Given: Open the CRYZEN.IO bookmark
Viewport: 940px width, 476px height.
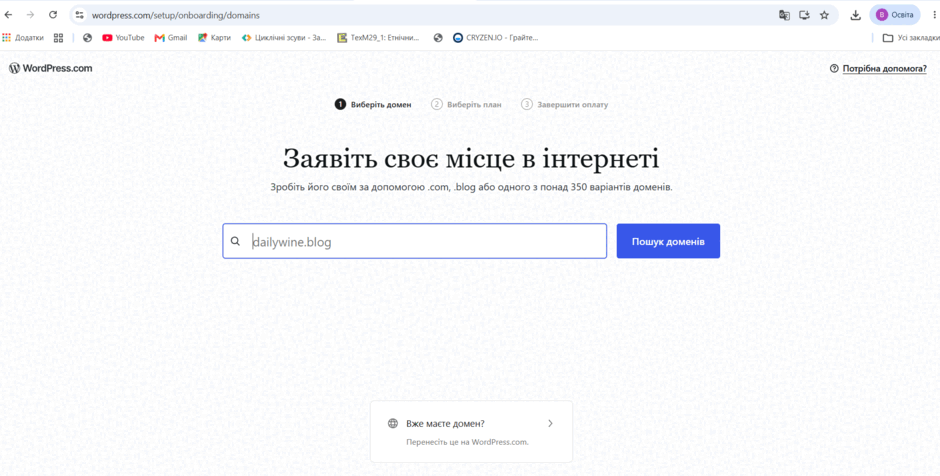Looking at the screenshot, I should pyautogui.click(x=496, y=38).
